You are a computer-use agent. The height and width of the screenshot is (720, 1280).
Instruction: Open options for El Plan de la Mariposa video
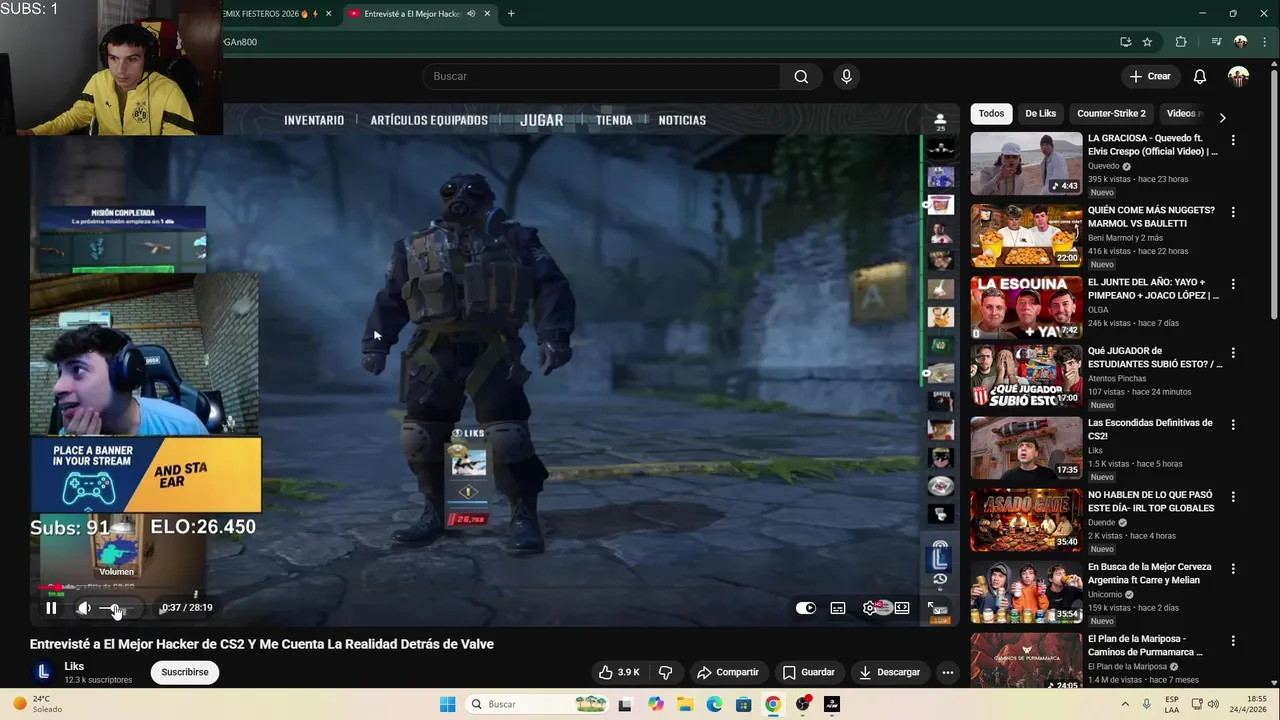tap(1233, 642)
